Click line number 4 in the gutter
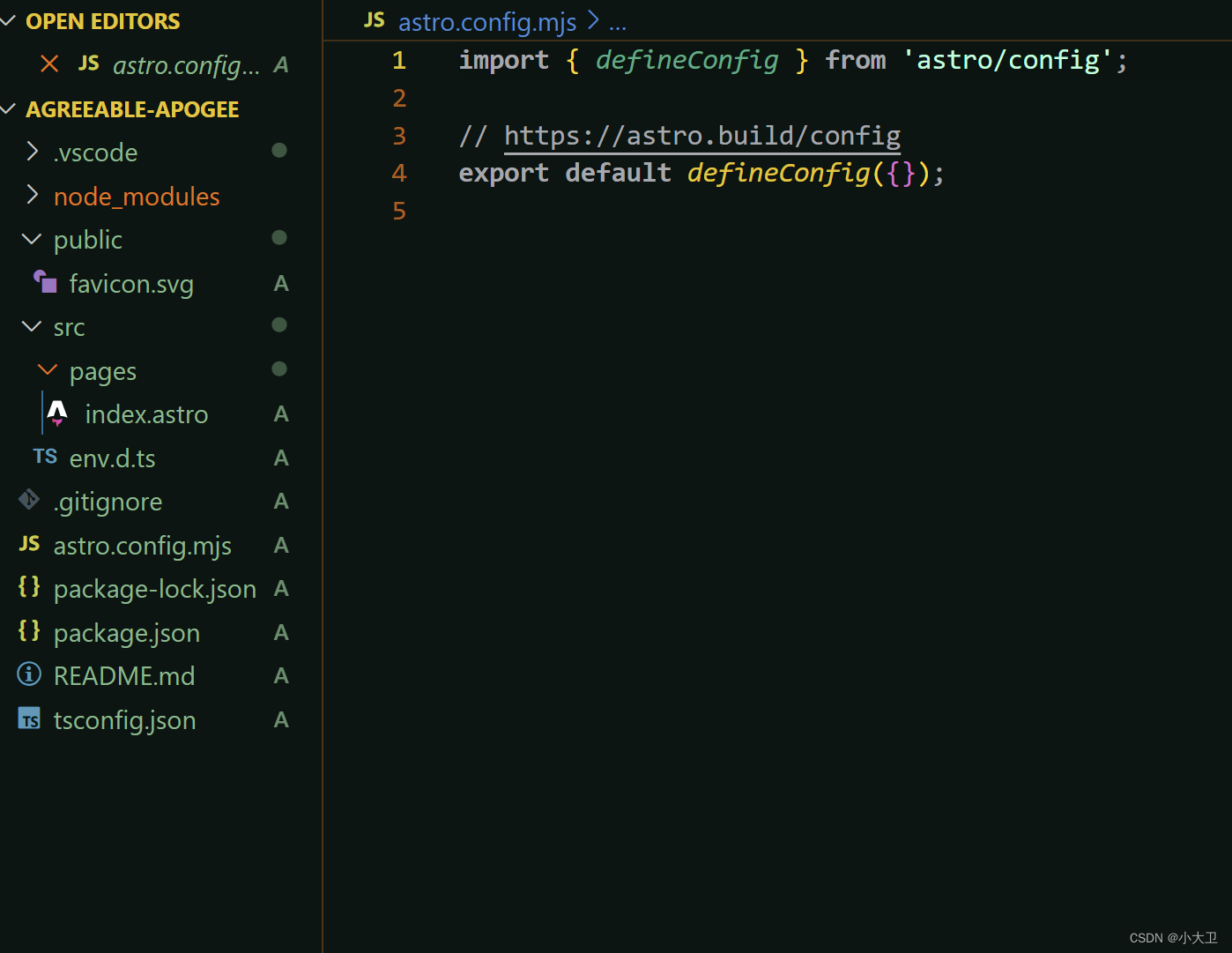The height and width of the screenshot is (953, 1232). [x=399, y=173]
